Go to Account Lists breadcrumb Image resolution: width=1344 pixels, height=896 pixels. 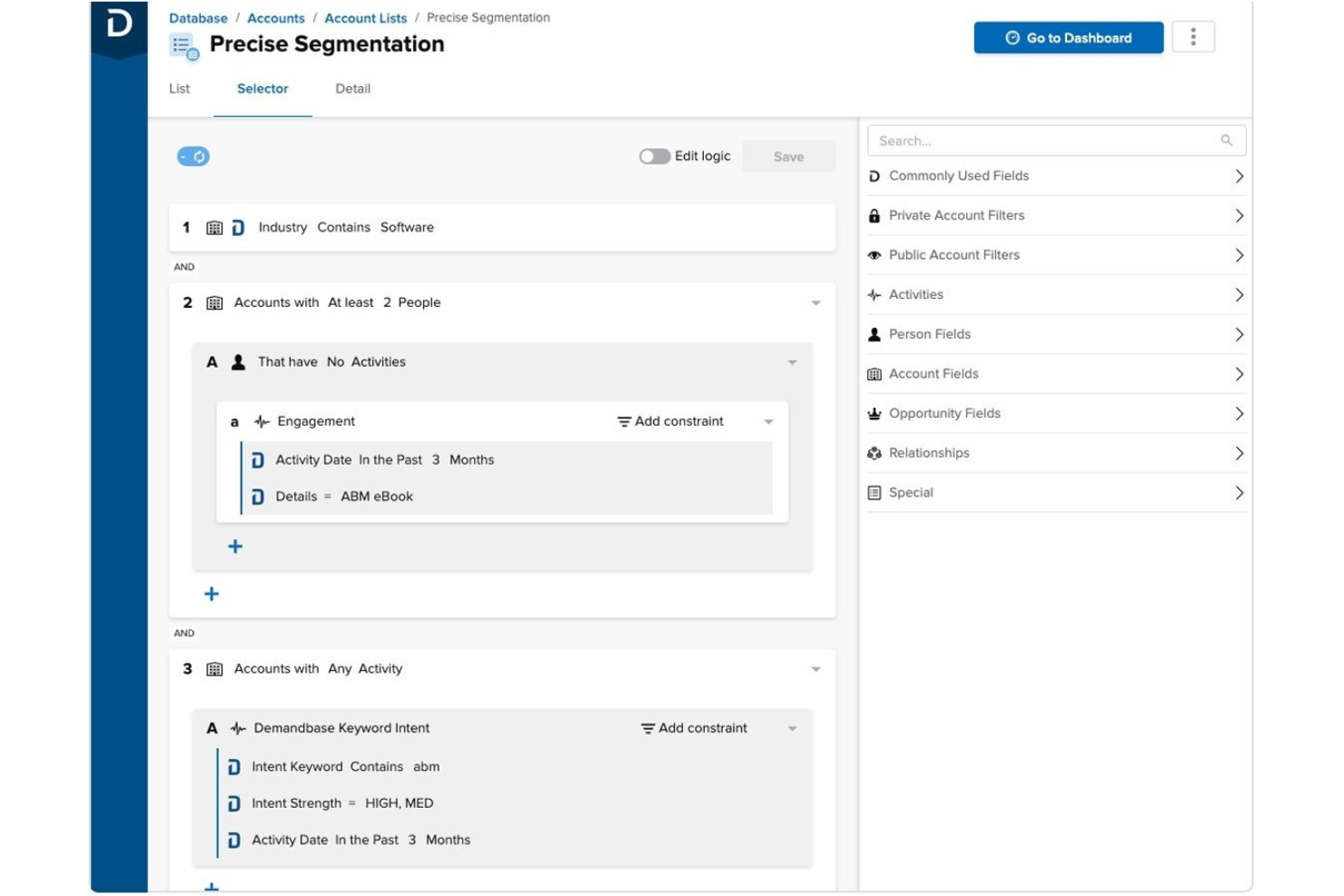coord(366,18)
